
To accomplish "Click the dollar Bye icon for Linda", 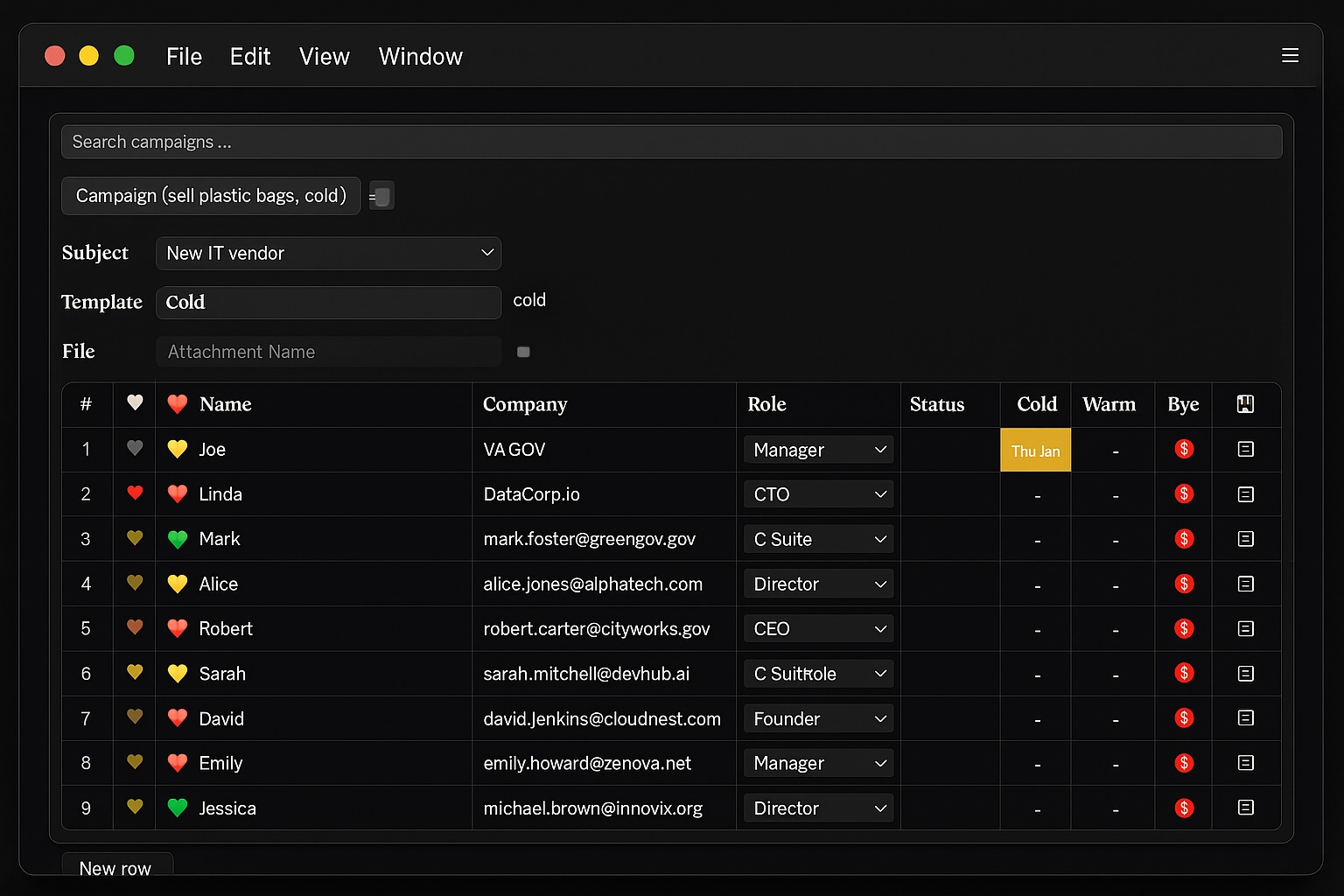I will tap(1184, 493).
